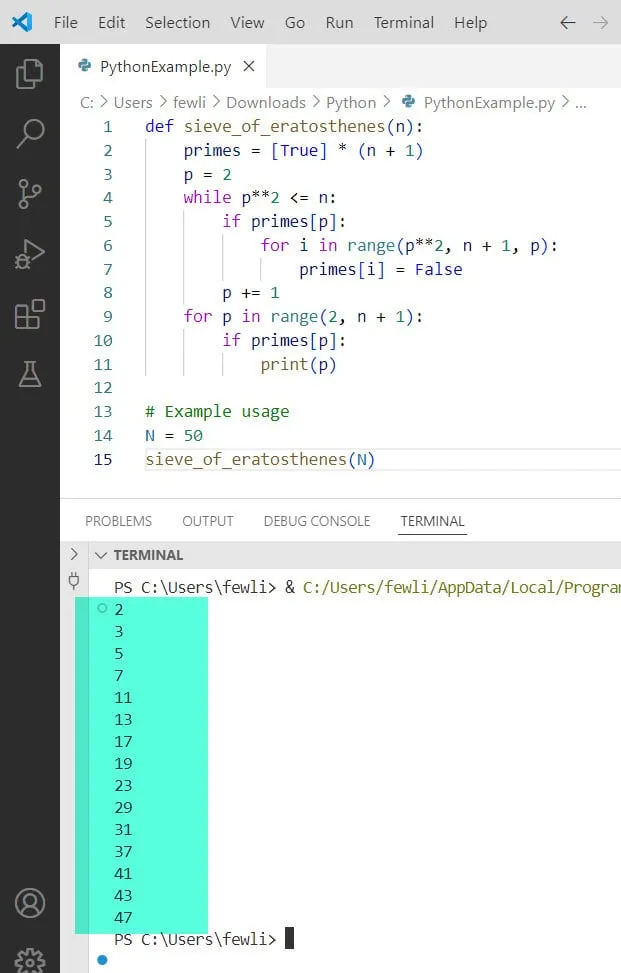The image size is (621, 973).
Task: Collapse the TERMINAL section chevron
Action: tap(100, 555)
